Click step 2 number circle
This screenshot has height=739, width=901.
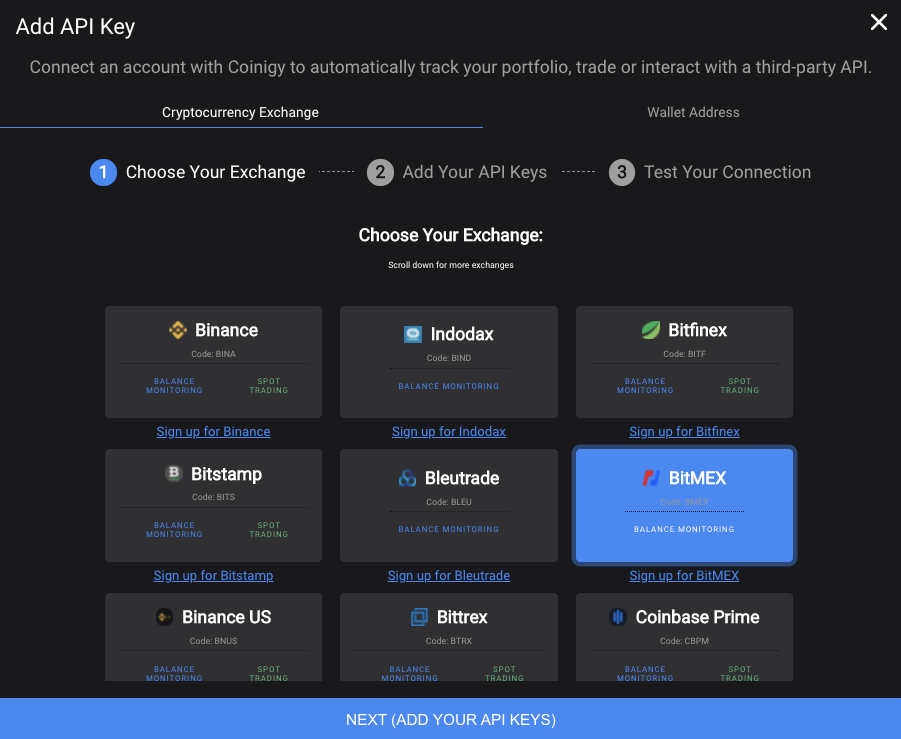click(380, 172)
